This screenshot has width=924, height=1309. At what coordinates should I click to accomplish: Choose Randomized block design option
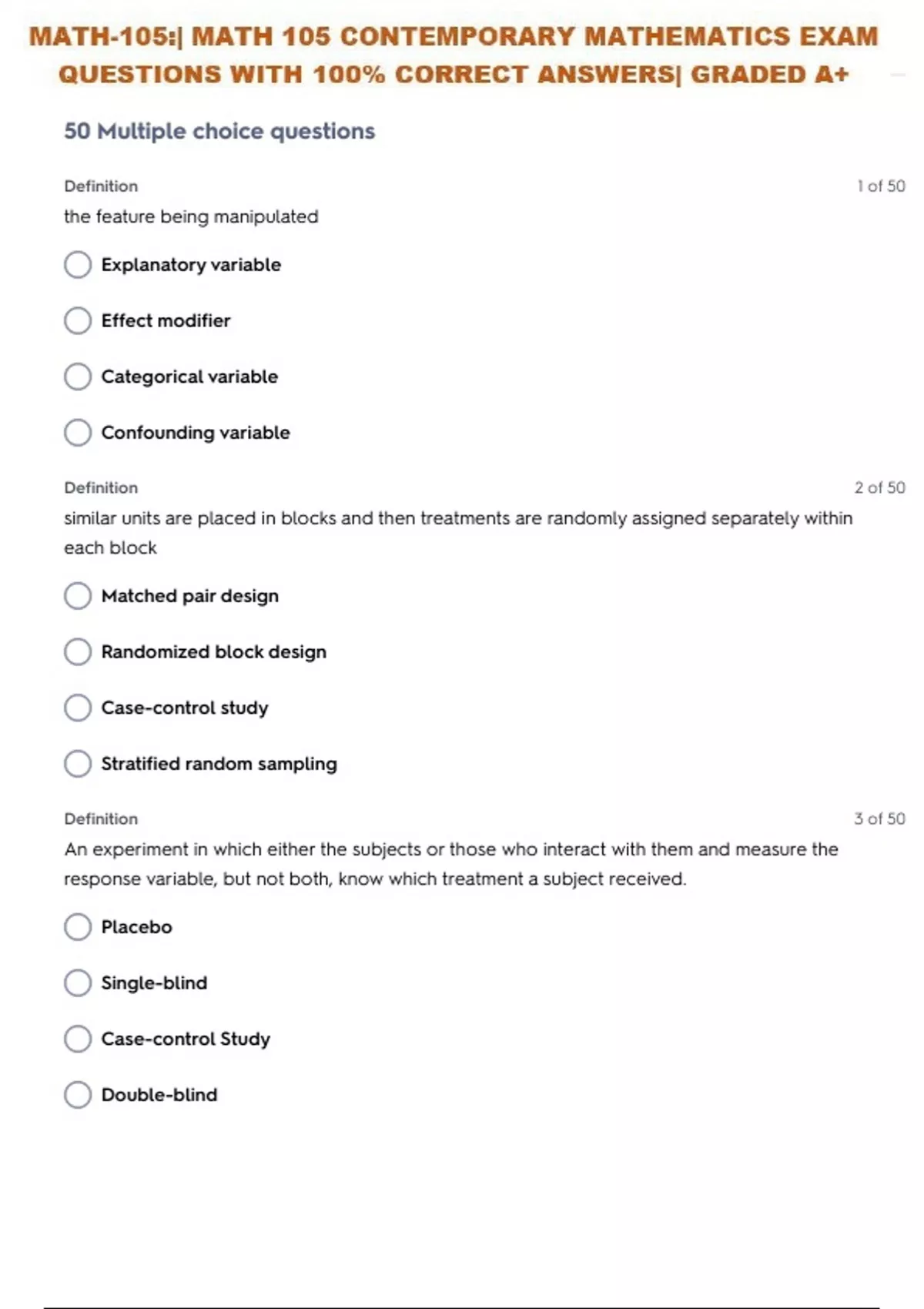tap(78, 652)
